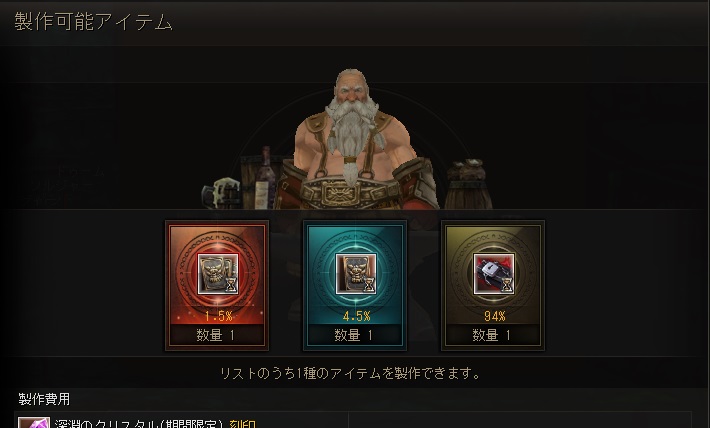Click 数量 1 on the gold card
Screen dimensions: 710x428
pyautogui.click(x=491, y=335)
